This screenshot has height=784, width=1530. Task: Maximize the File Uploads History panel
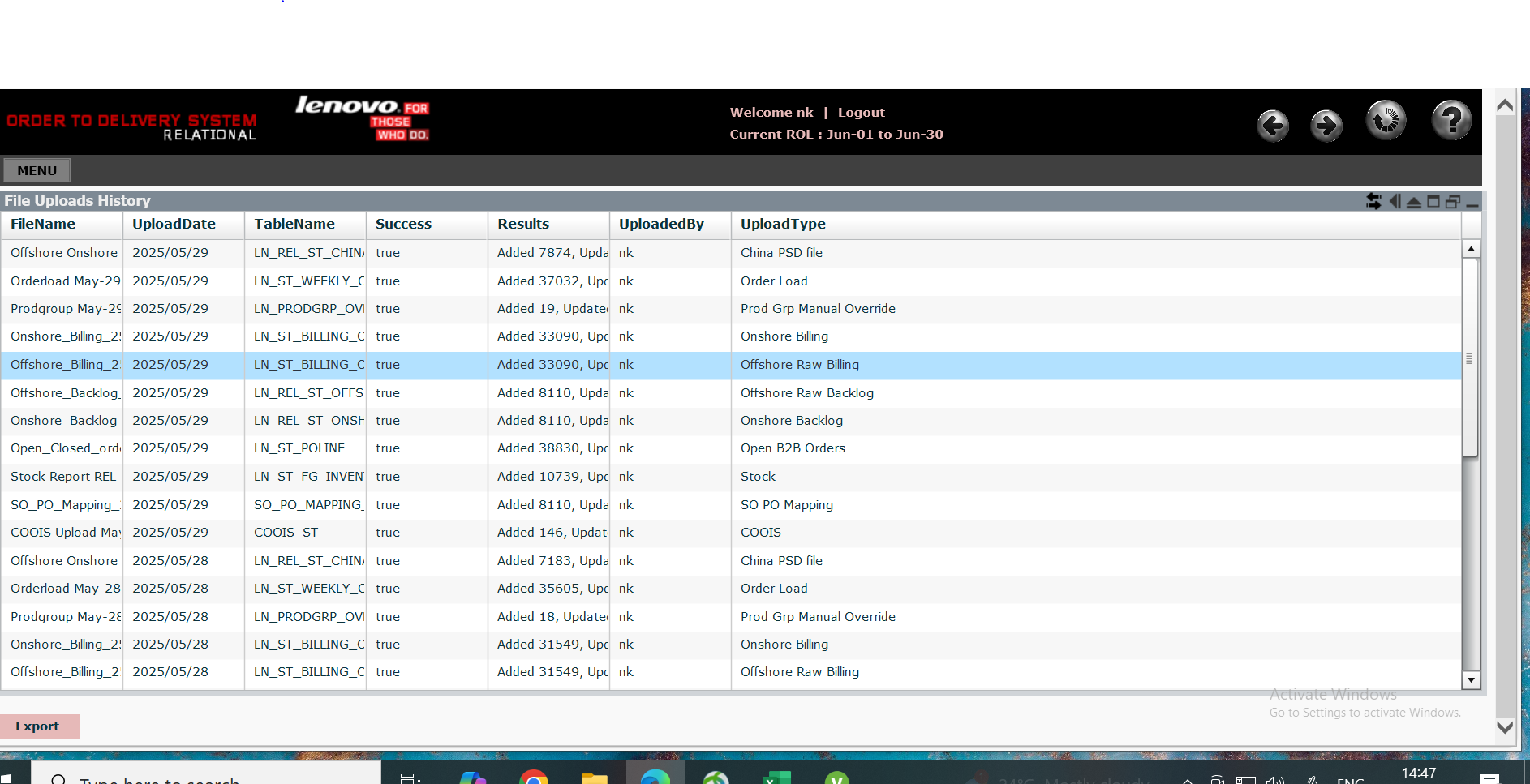point(1433,201)
